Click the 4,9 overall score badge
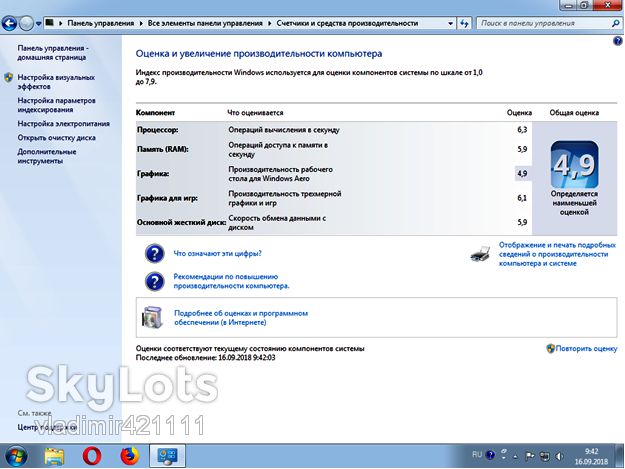This screenshot has height=469, width=625. 574,164
